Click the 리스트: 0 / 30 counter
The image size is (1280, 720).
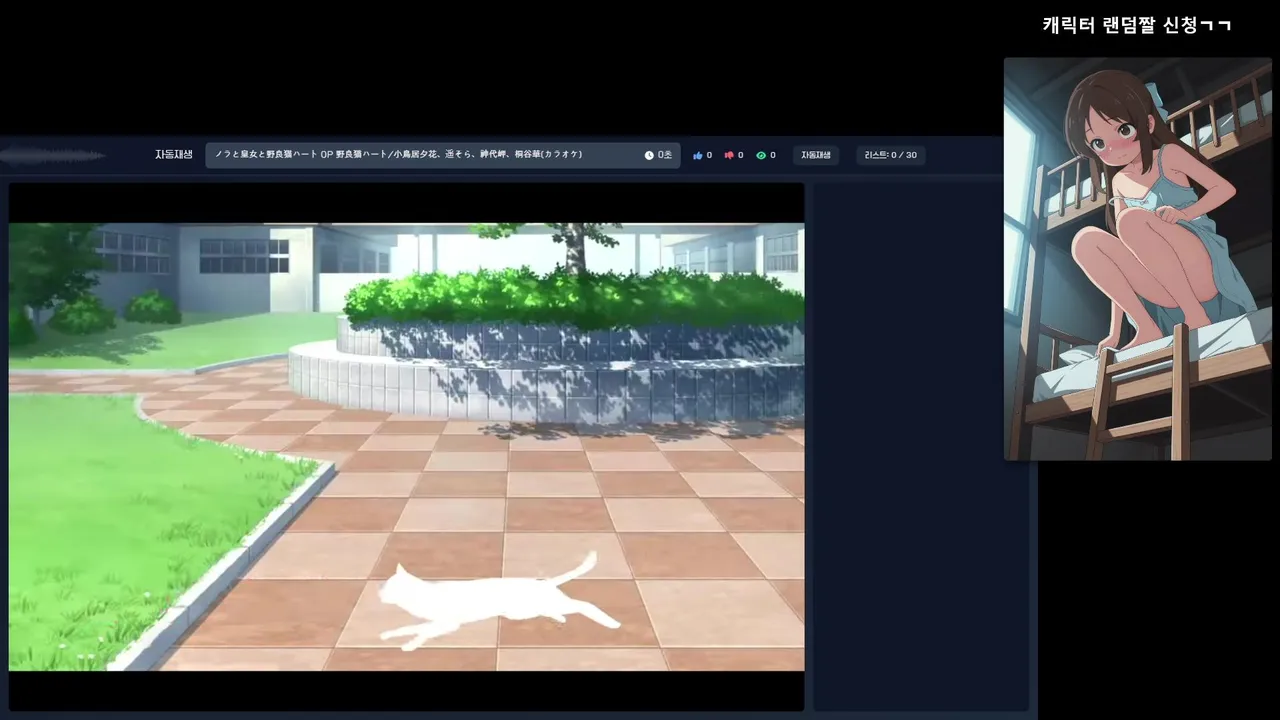(891, 155)
